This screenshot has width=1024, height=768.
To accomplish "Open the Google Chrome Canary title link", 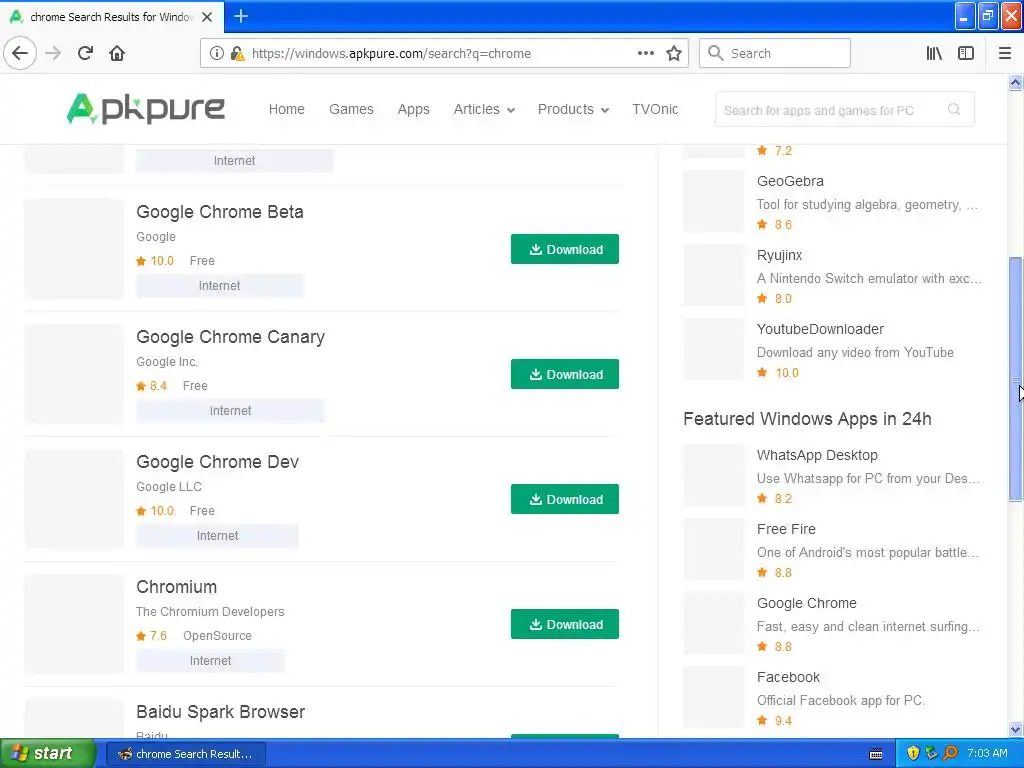I will (x=230, y=337).
